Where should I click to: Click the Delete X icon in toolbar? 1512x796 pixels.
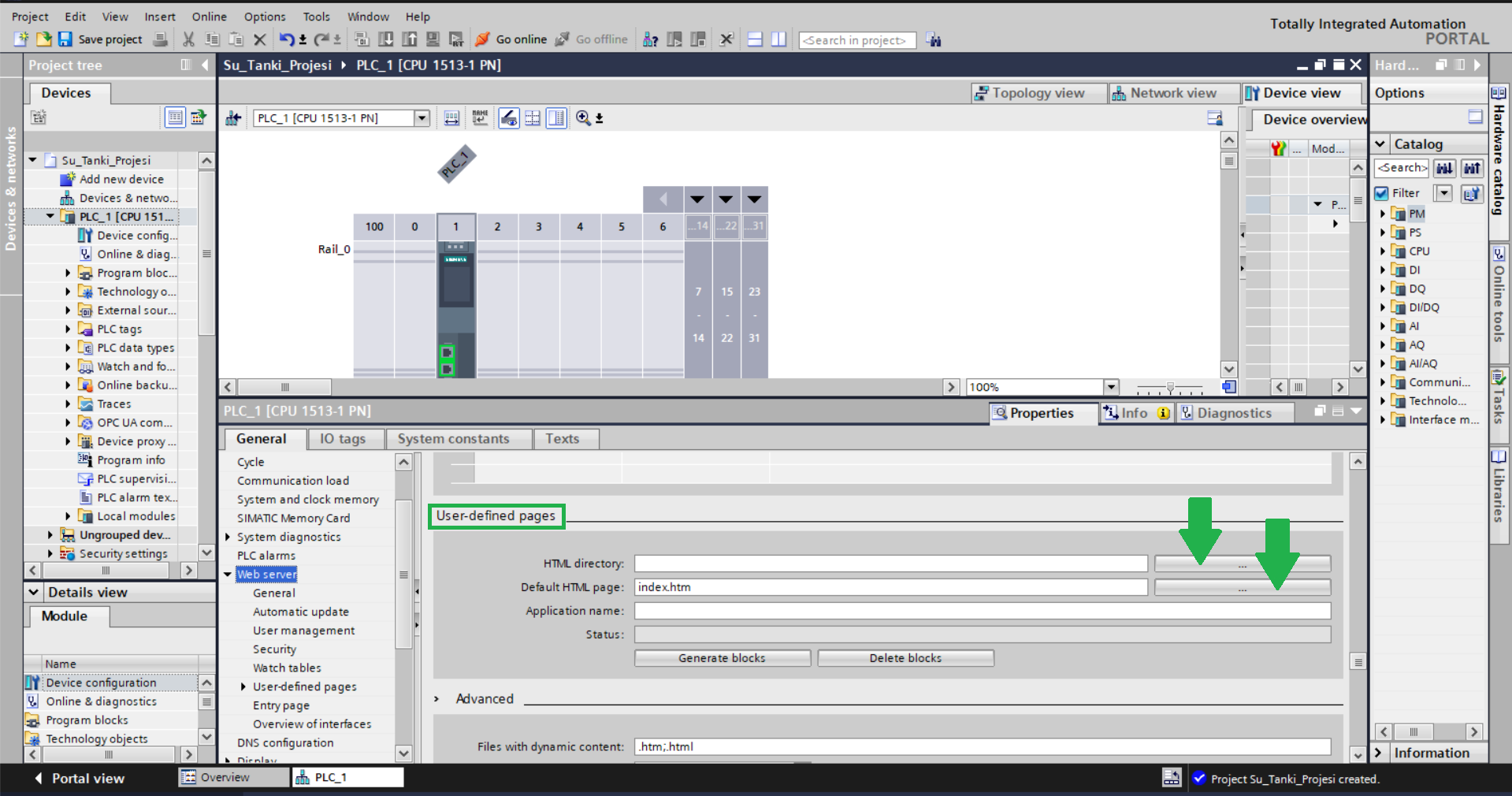click(260, 39)
